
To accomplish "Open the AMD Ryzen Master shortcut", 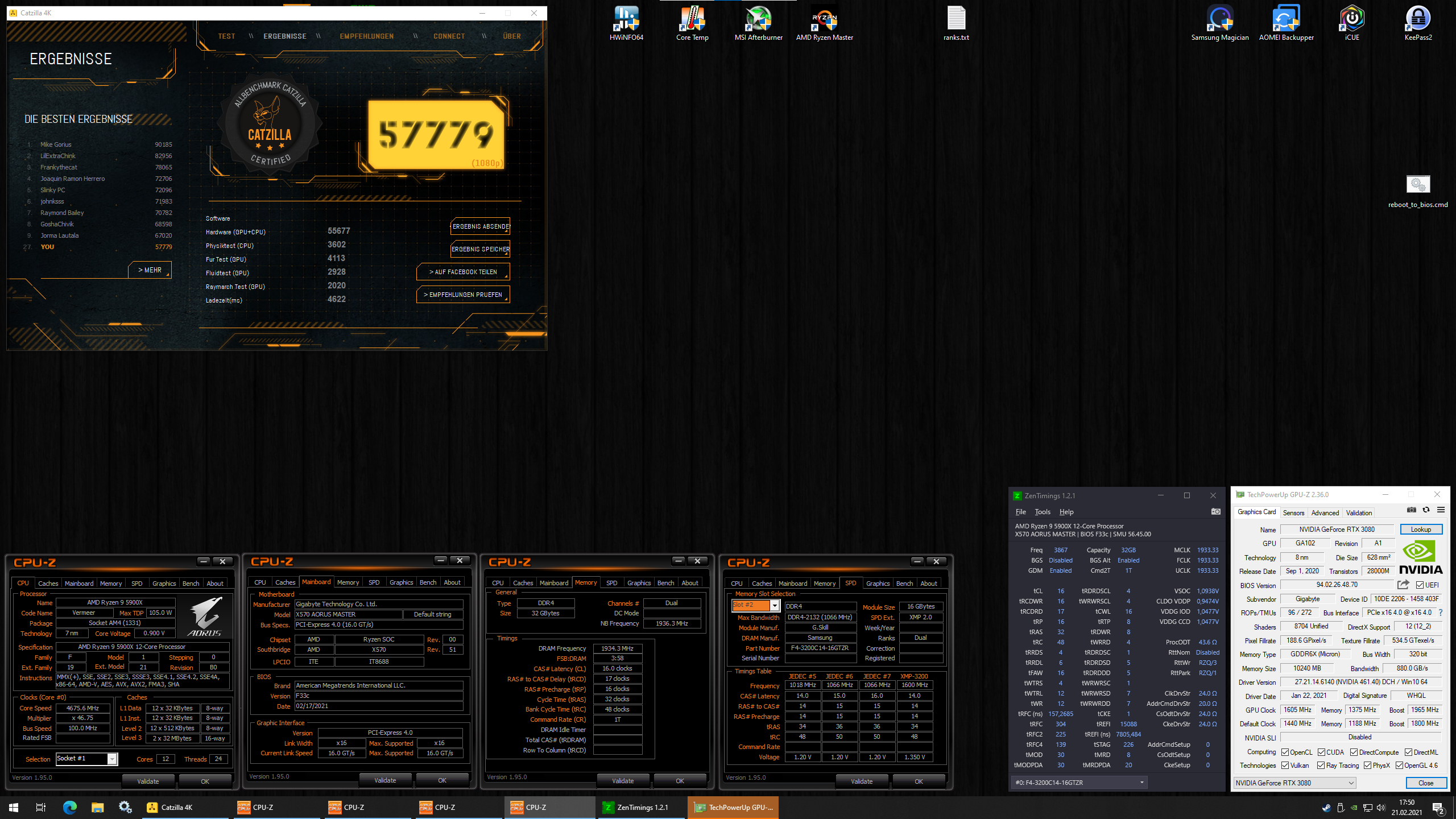I will point(824,24).
